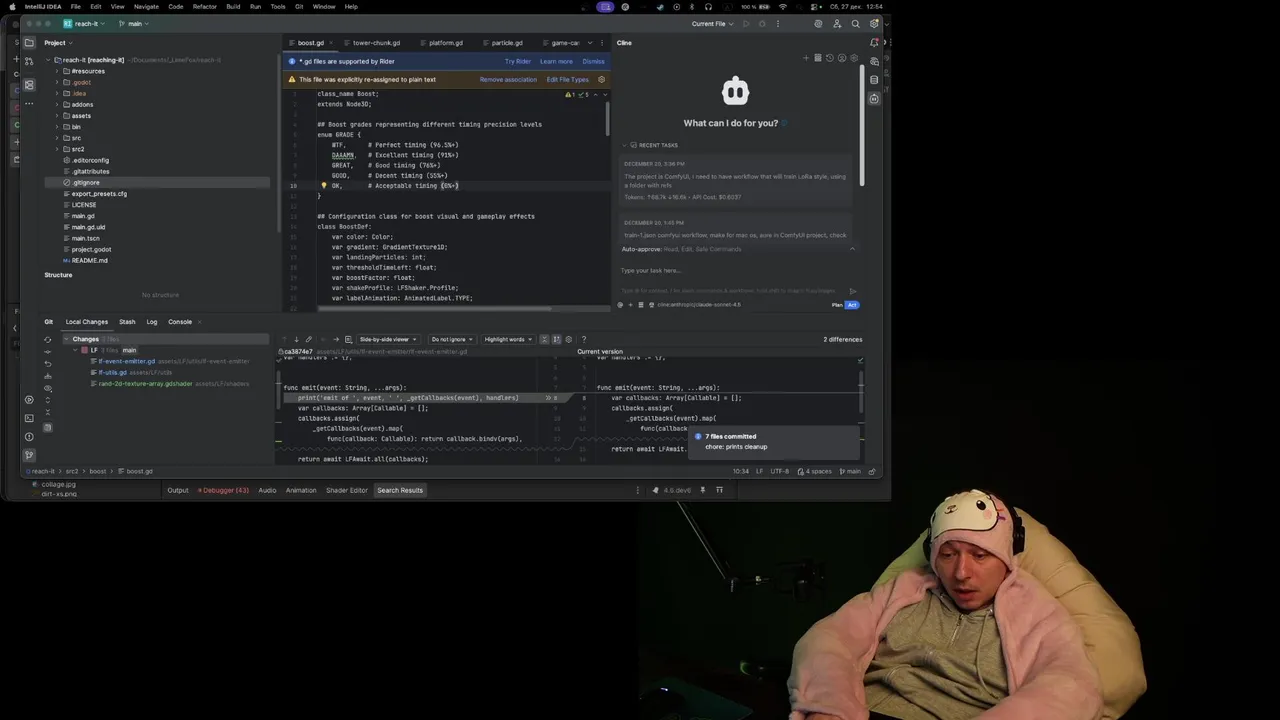Open the Notifications bell on right sidebar

[874, 43]
